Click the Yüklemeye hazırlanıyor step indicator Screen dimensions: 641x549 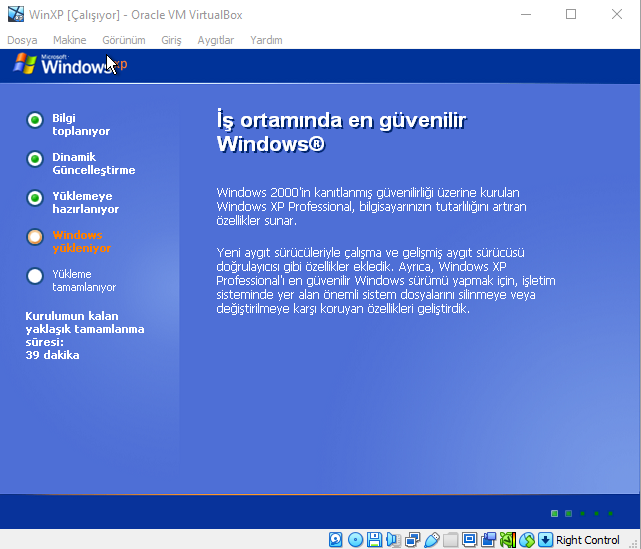point(35,198)
